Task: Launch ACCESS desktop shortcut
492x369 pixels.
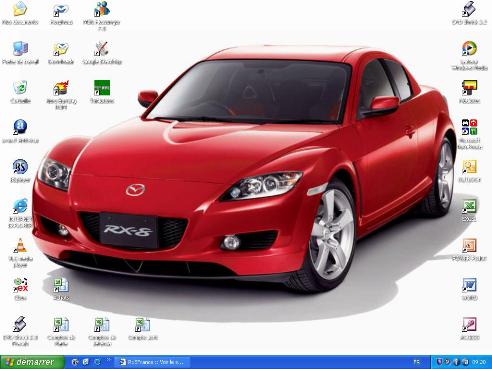Action: click(469, 324)
